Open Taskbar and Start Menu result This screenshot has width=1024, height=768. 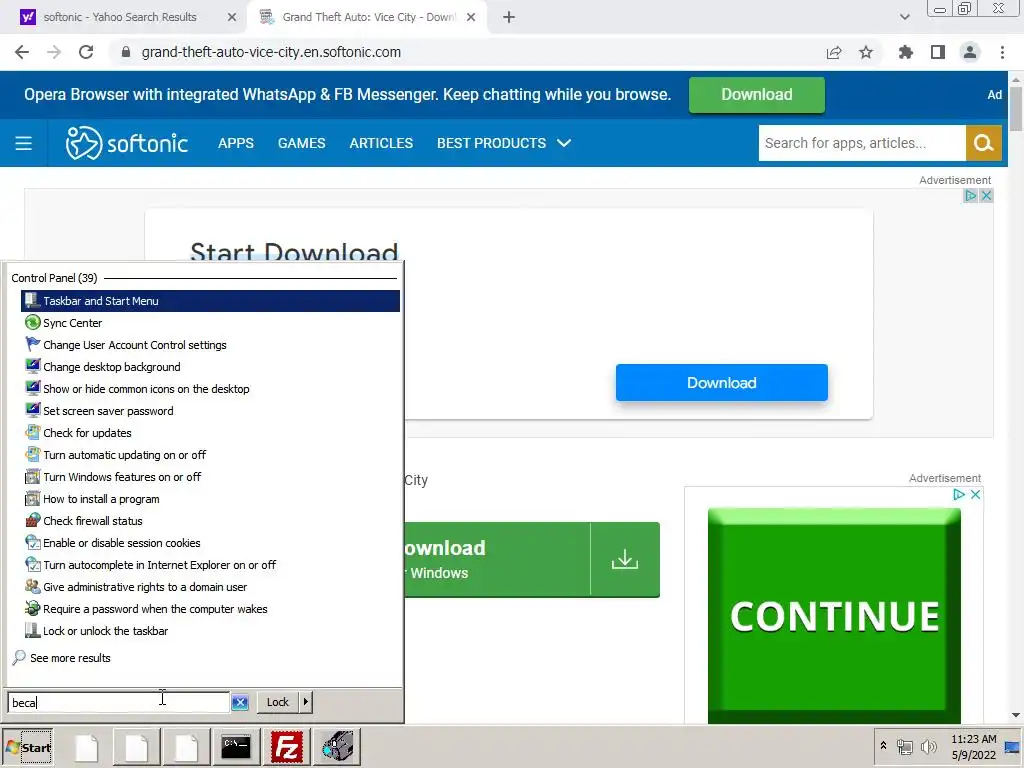point(210,301)
